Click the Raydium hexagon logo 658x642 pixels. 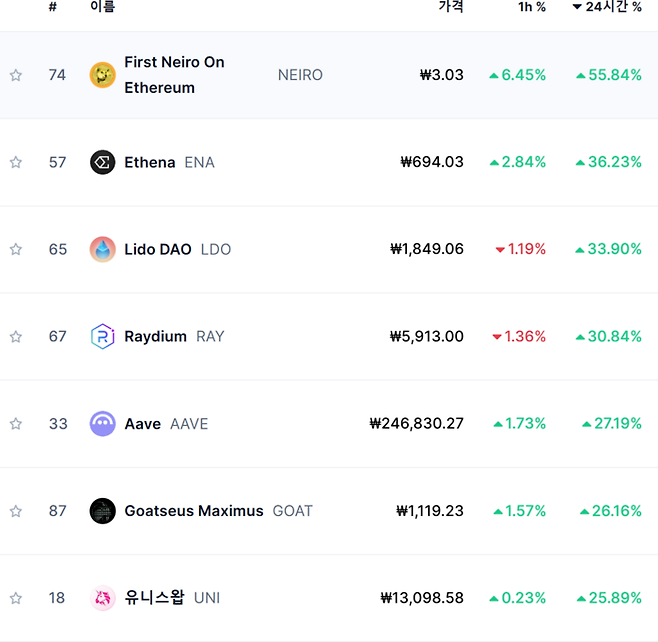coord(102,337)
